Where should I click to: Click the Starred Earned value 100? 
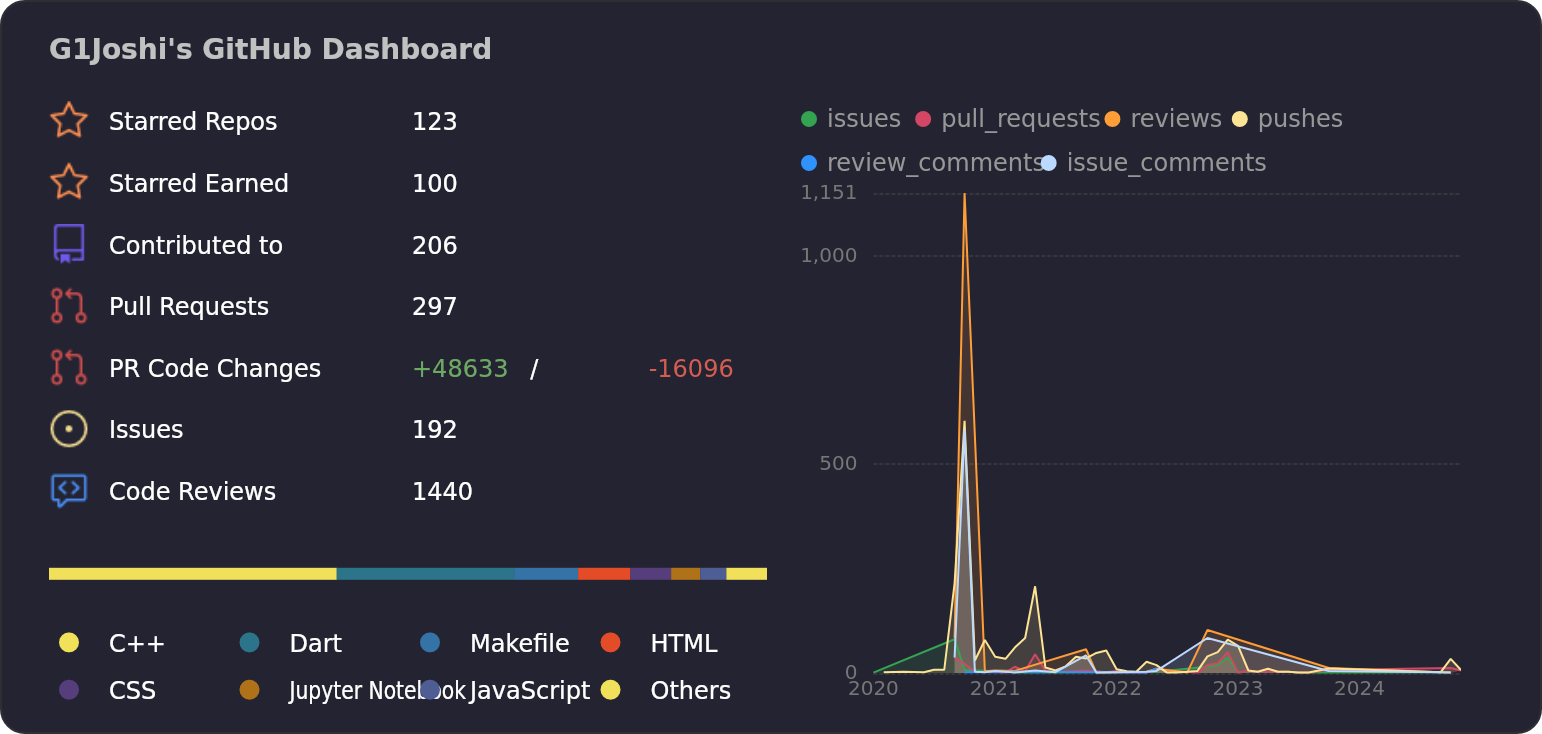pos(434,184)
